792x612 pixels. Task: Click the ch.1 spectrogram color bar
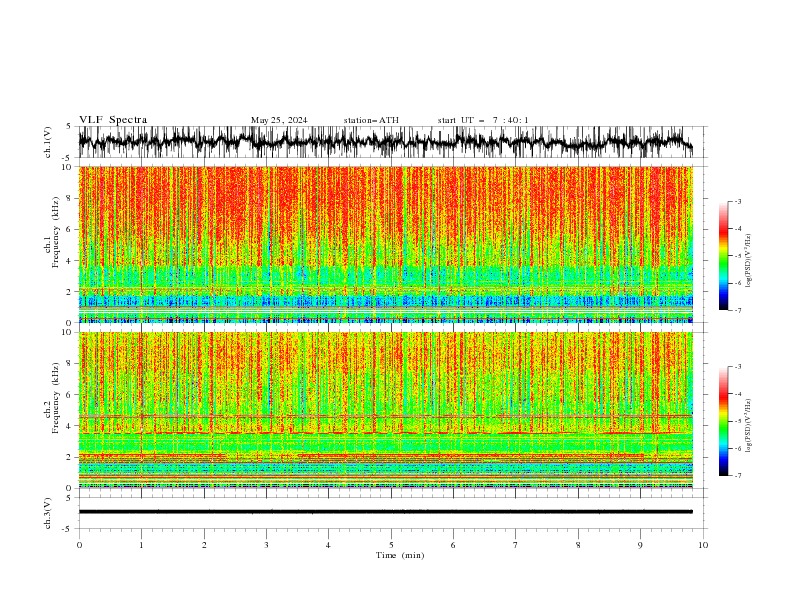(723, 256)
